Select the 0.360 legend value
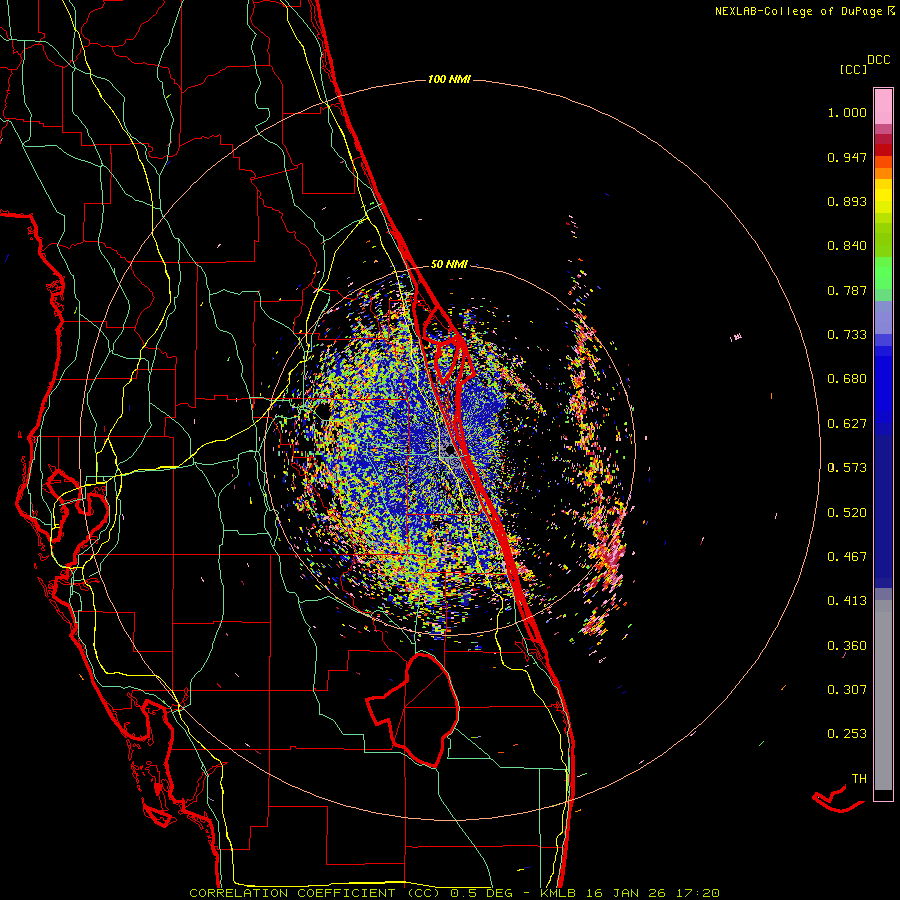 coord(847,646)
